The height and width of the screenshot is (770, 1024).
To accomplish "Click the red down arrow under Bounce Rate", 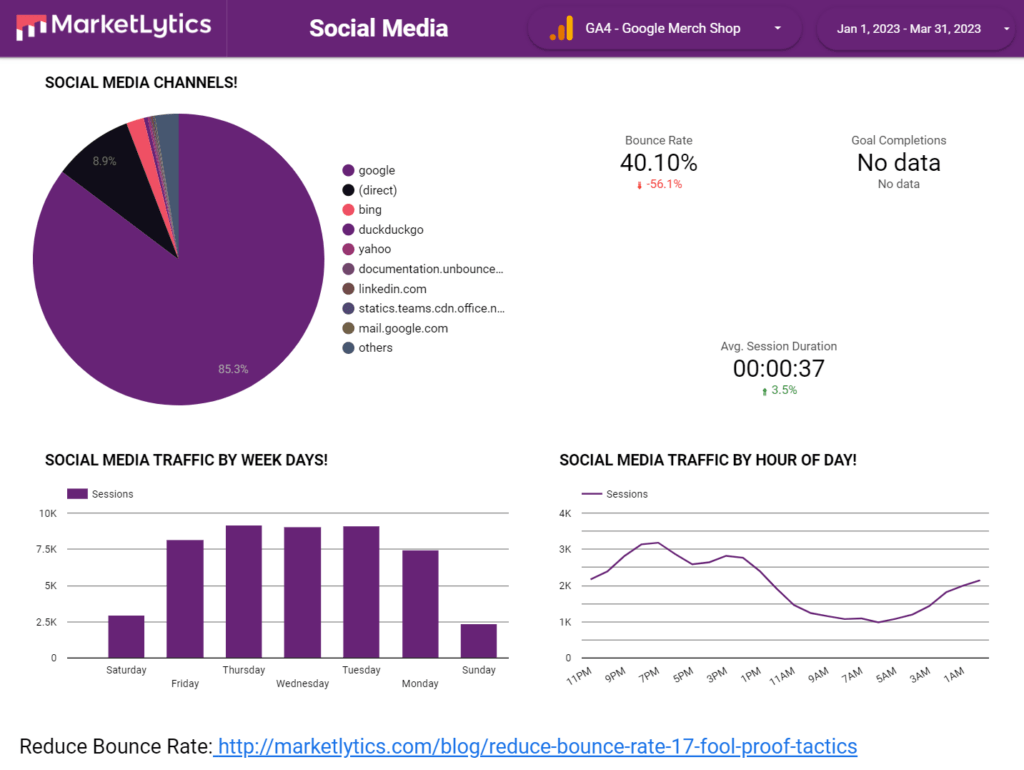I will click(x=639, y=185).
